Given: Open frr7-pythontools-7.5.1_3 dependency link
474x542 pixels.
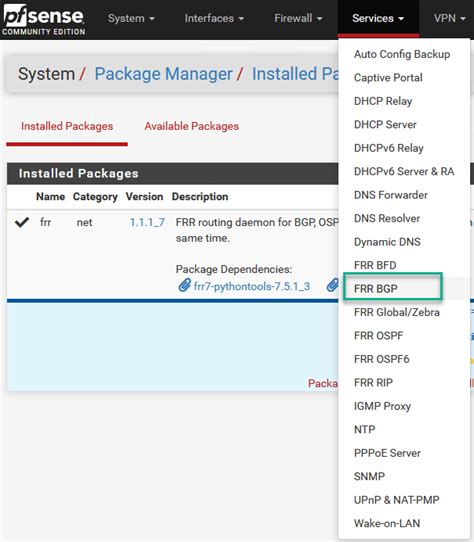Looking at the screenshot, I should 252,286.
